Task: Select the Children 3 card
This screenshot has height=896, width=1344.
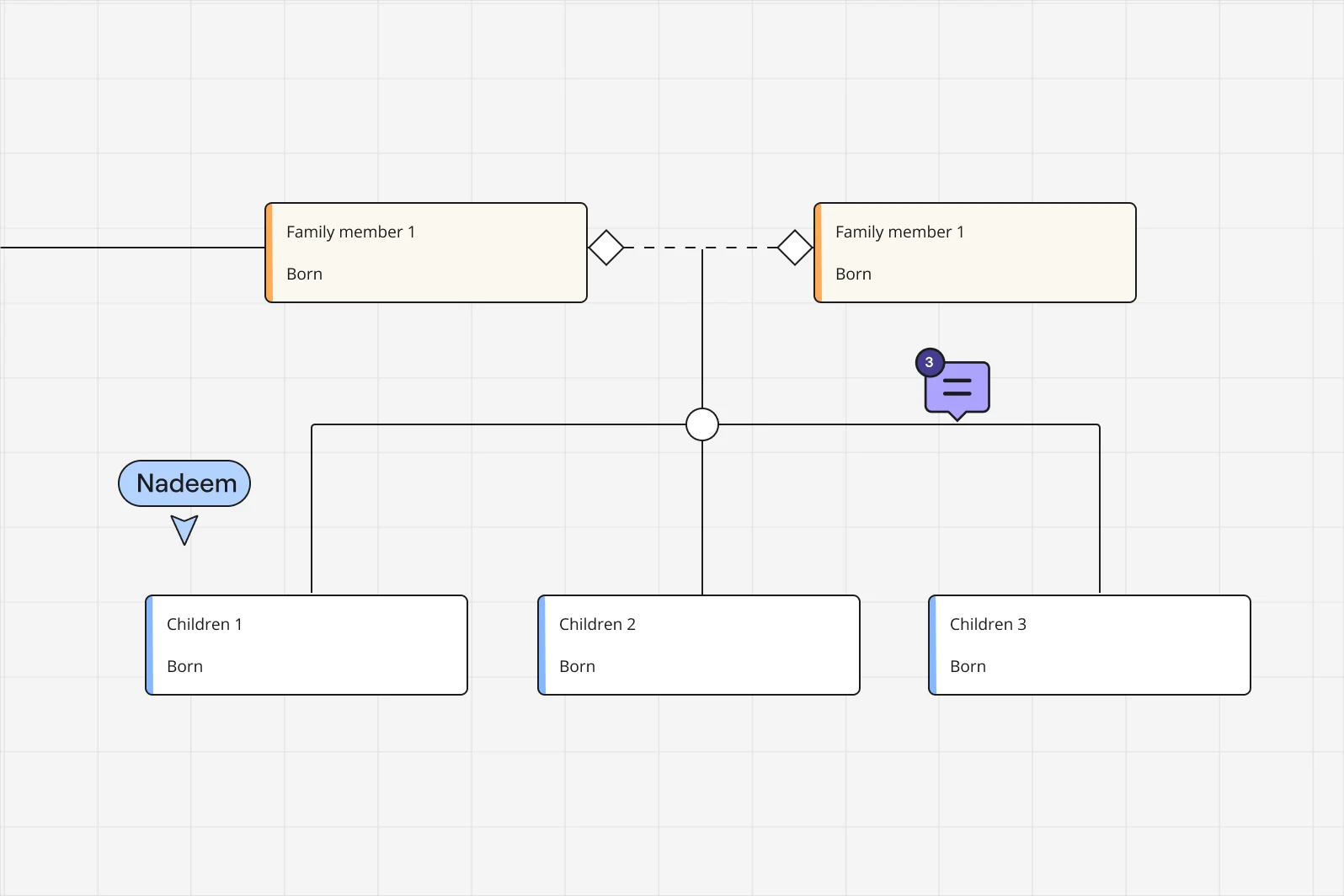Action: coord(1090,645)
